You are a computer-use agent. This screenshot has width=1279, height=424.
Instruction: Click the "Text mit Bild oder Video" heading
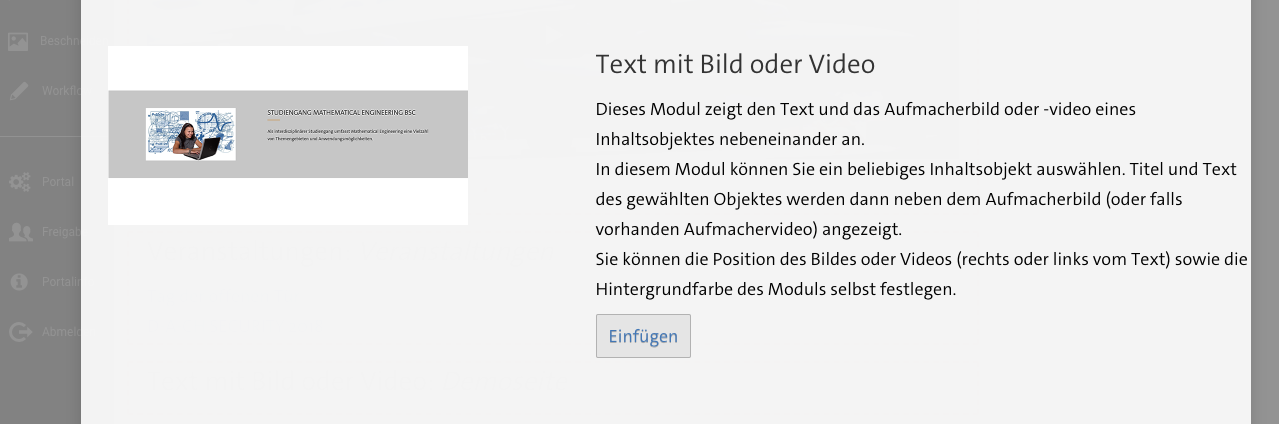735,65
